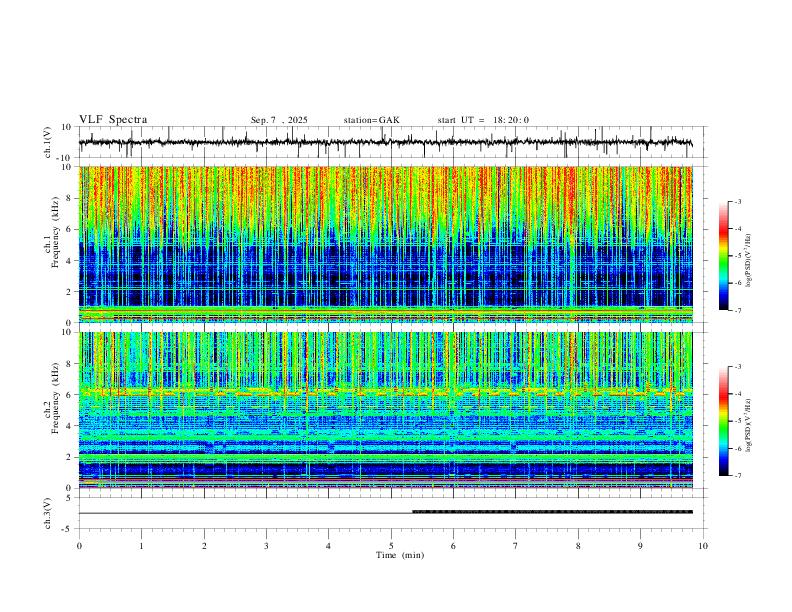Viewport: 792px width, 612px height.
Task: Click the 'station=GAK' label
Action: [371, 120]
